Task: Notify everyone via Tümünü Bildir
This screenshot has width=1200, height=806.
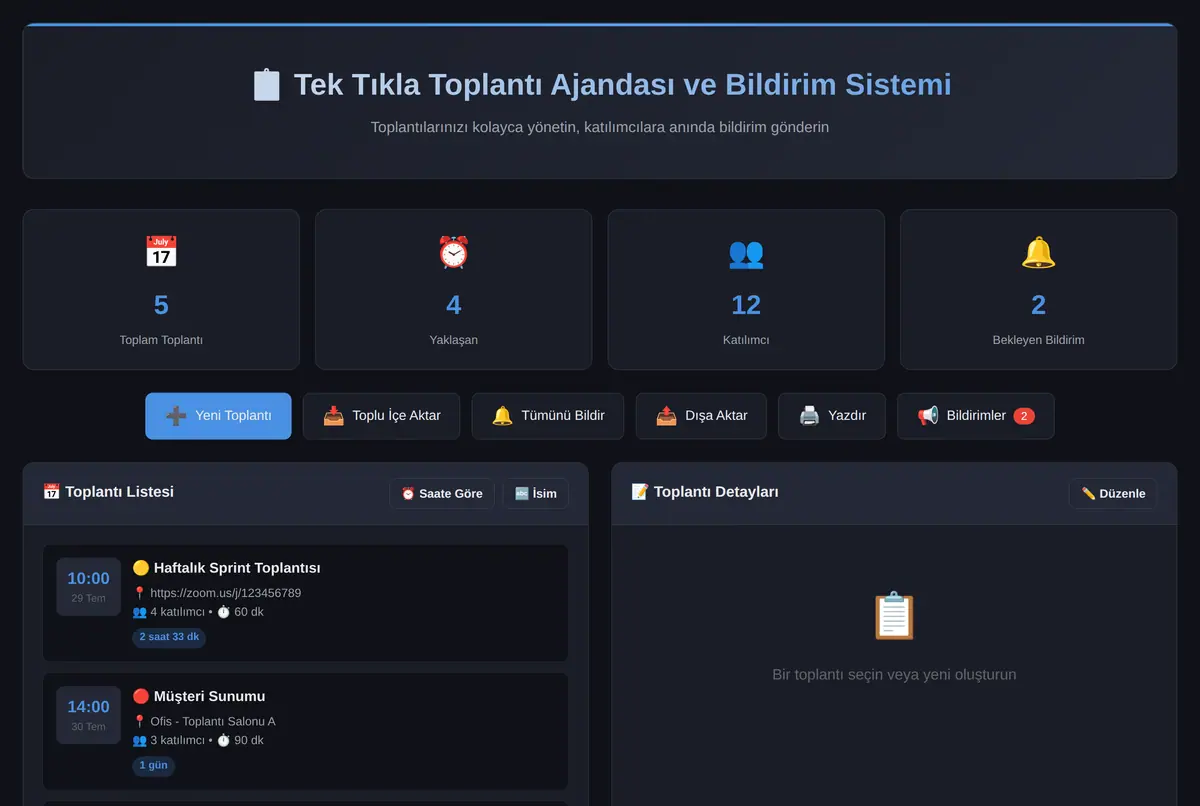Action: tap(548, 416)
